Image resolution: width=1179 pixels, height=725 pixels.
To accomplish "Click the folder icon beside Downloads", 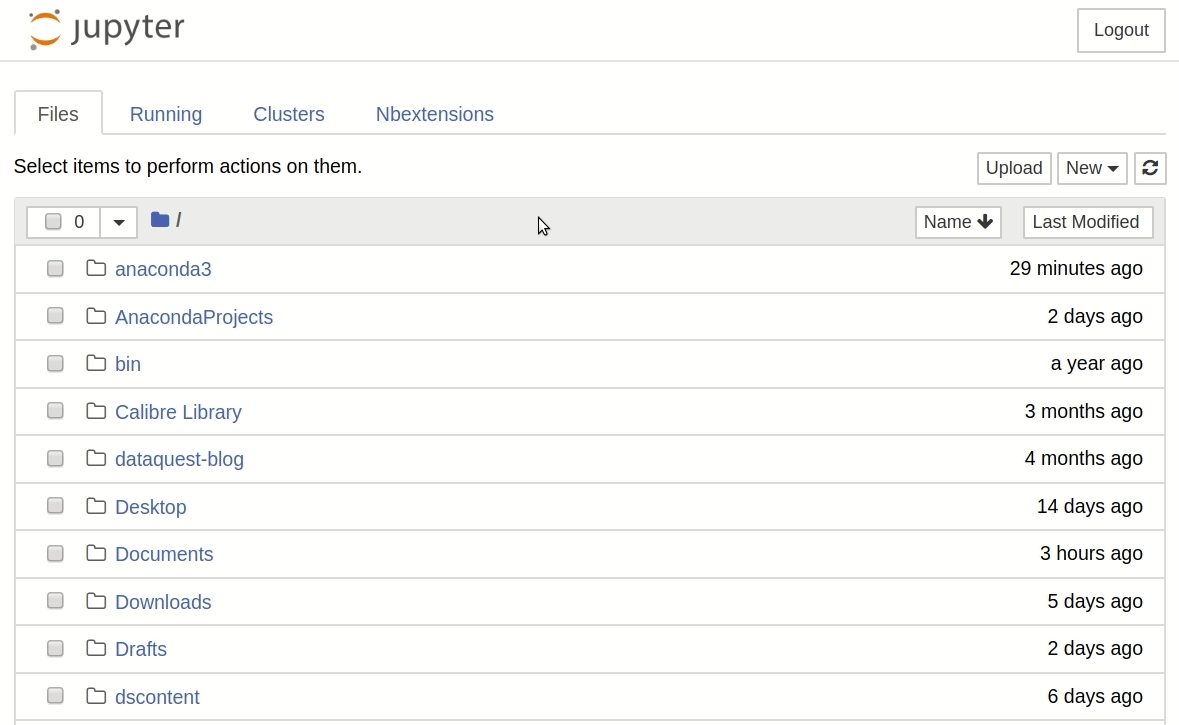I will (96, 601).
